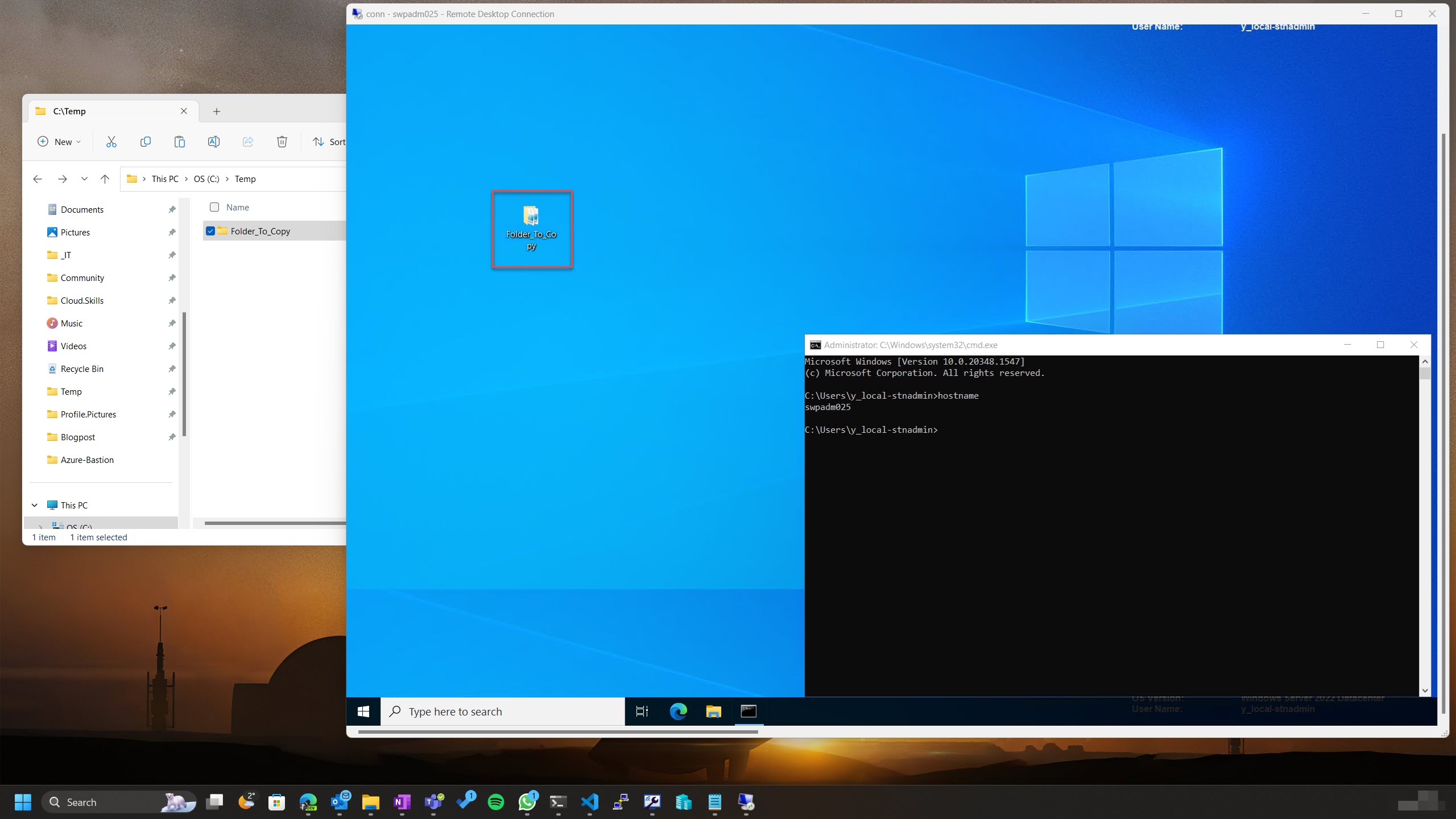Screen dimensions: 1456x819
Task: Open WhatsApp from local taskbar
Action: click(527, 802)
